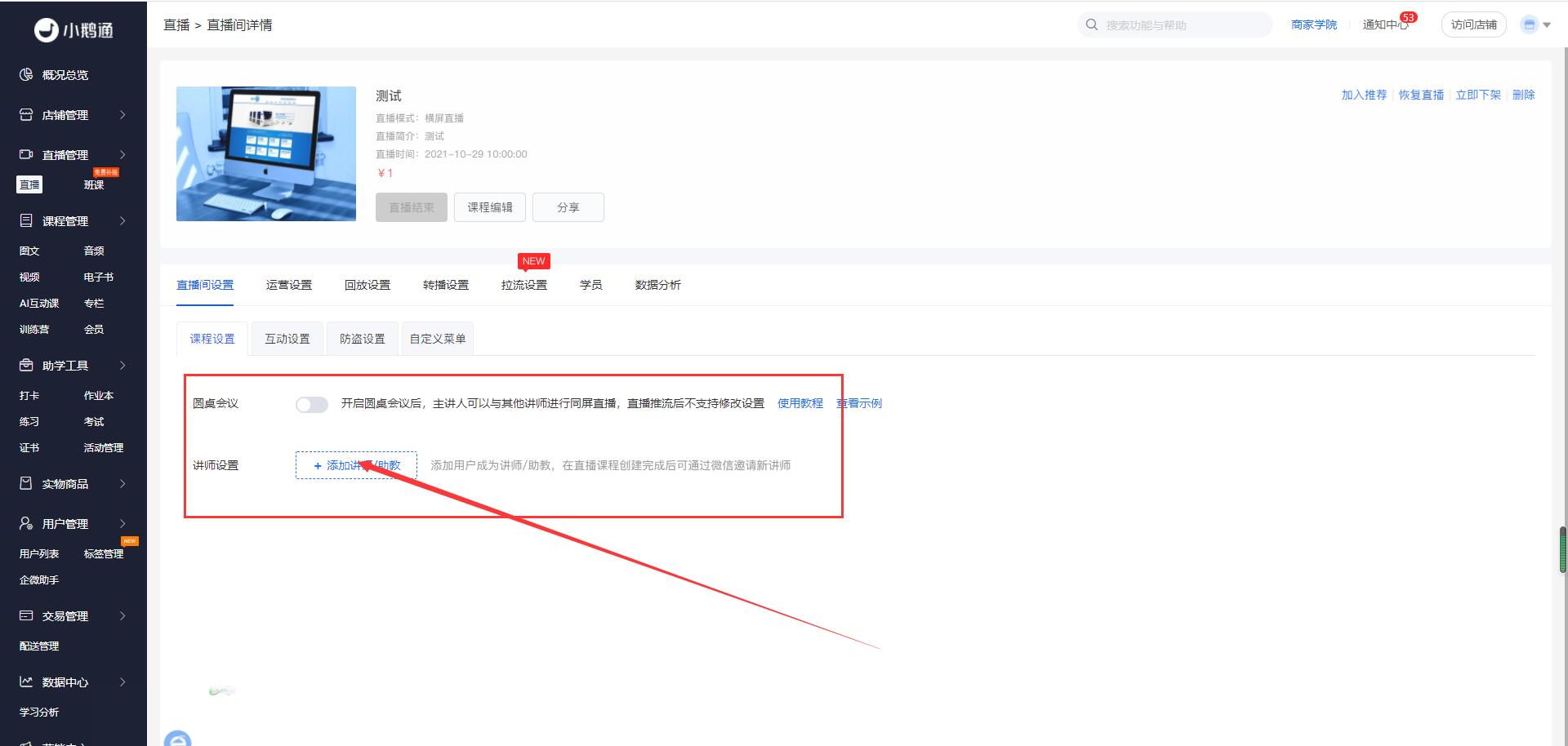
Task: Open the 互动设置 sub-tab
Action: (287, 339)
